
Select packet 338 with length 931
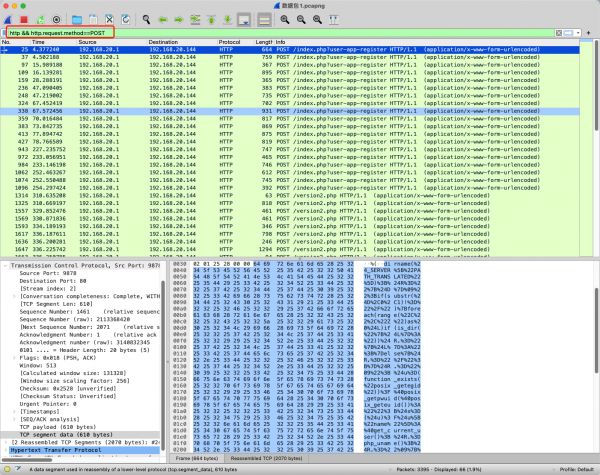pos(290,111)
